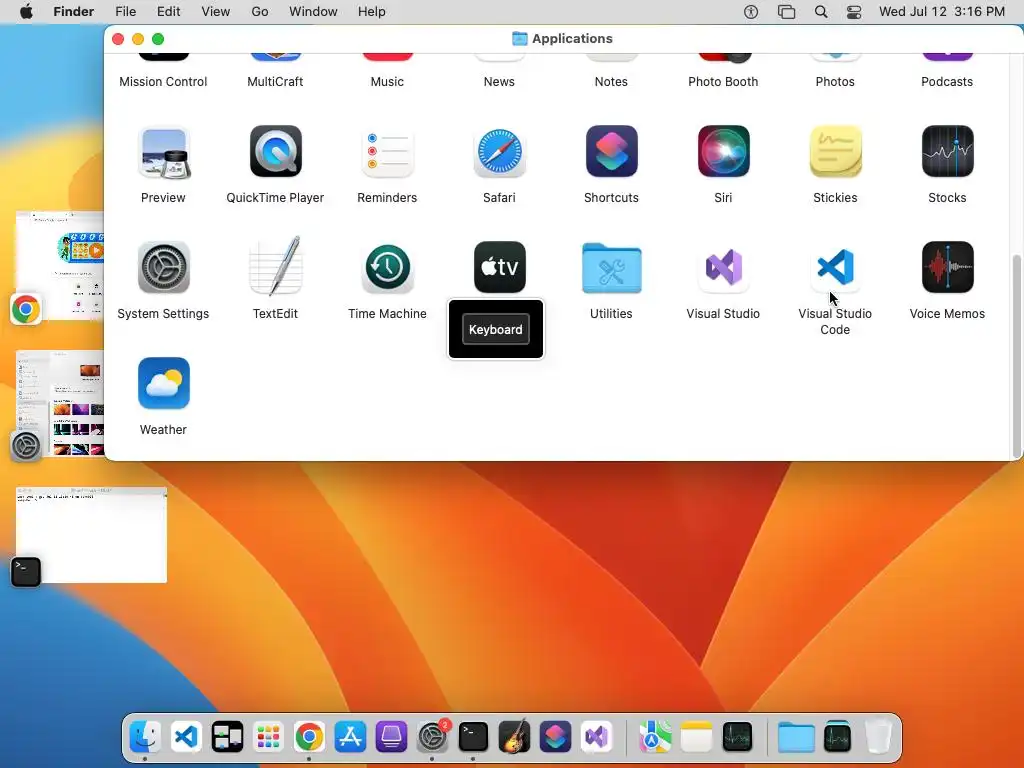The image size is (1024, 768).
Task: Select the Time Machine app icon
Action: (x=387, y=268)
